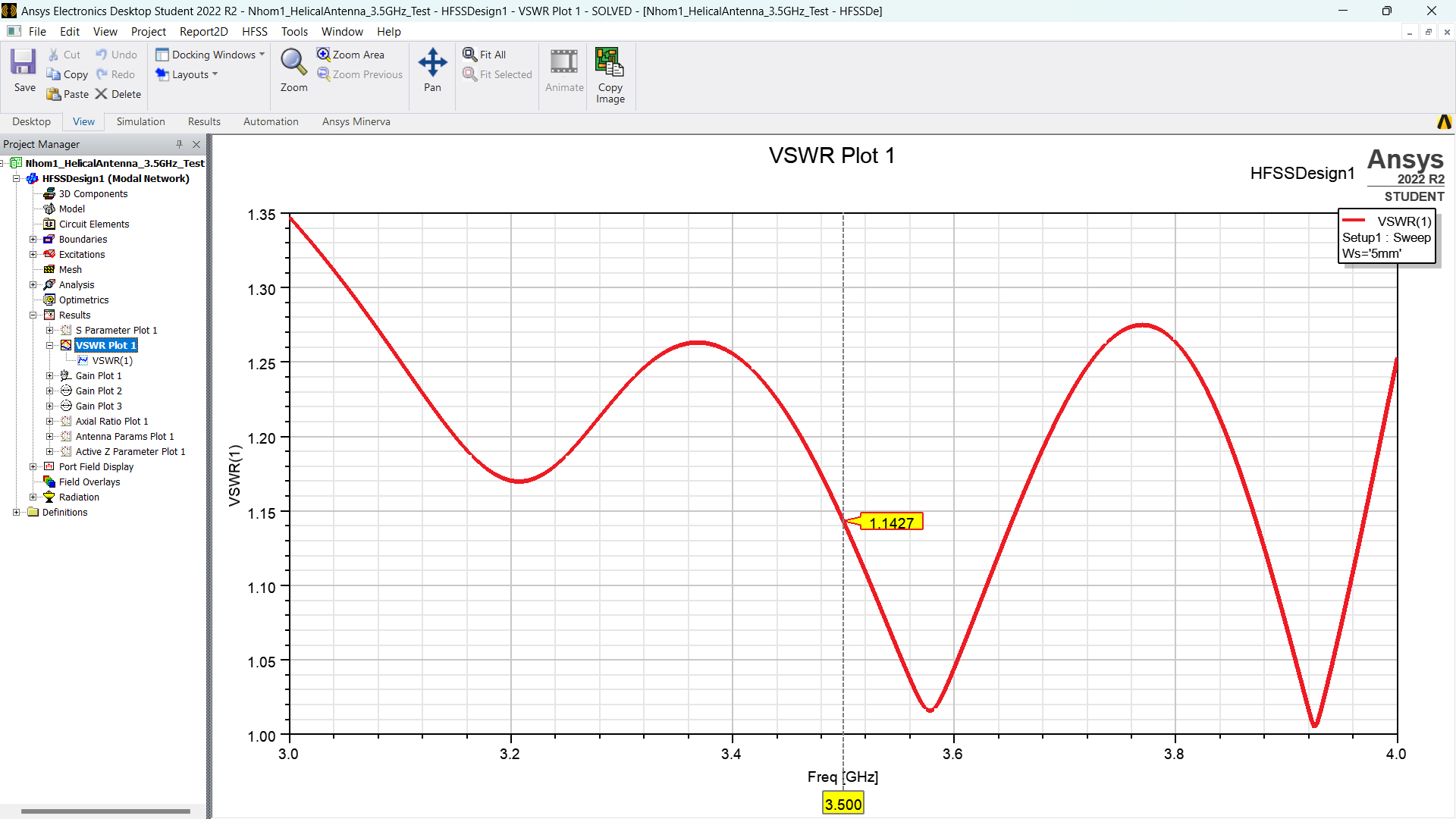Click the Circuit Elements tree icon
1456x819 pixels.
(49, 224)
